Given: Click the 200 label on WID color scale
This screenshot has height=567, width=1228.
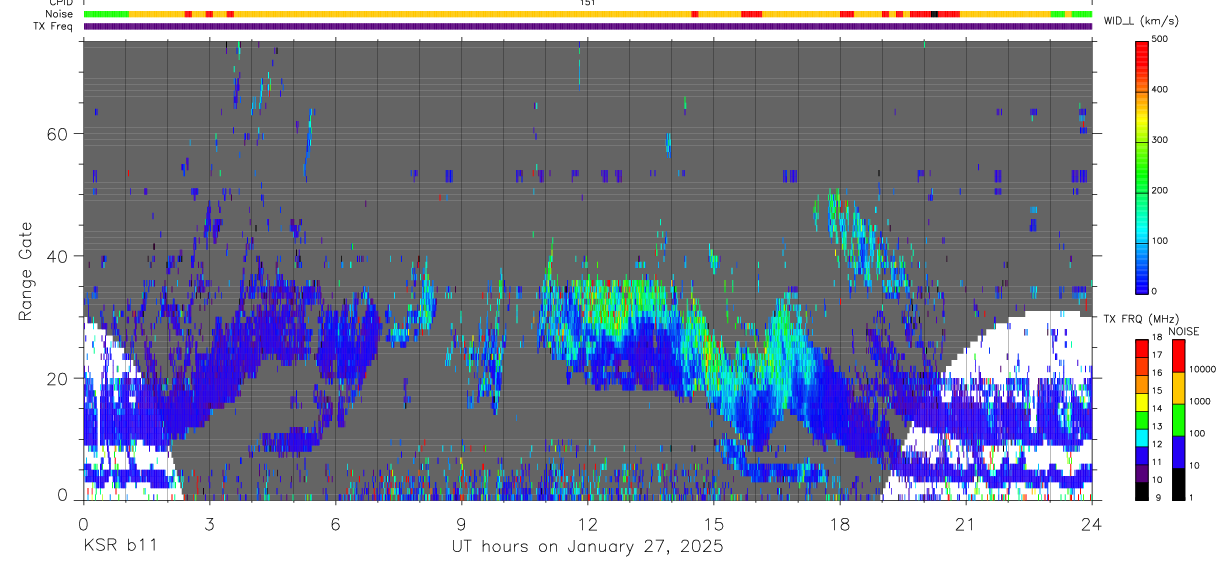Looking at the screenshot, I should point(1162,190).
